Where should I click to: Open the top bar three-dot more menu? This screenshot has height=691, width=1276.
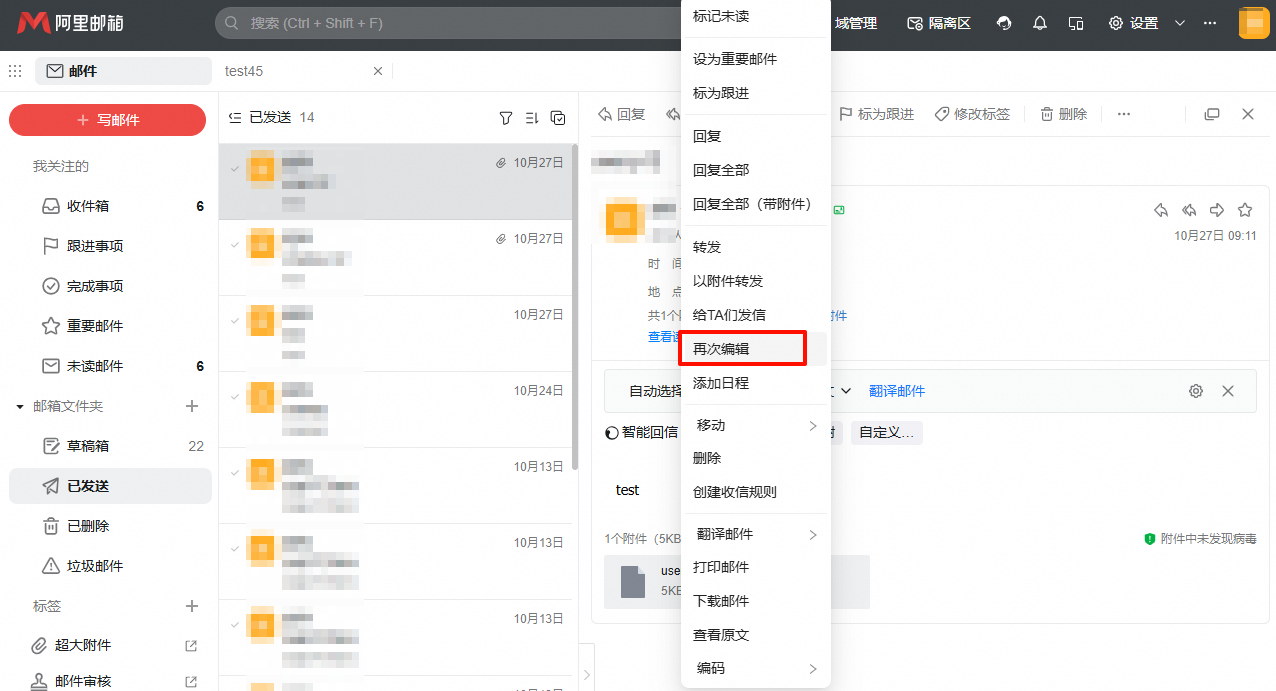[x=1210, y=23]
